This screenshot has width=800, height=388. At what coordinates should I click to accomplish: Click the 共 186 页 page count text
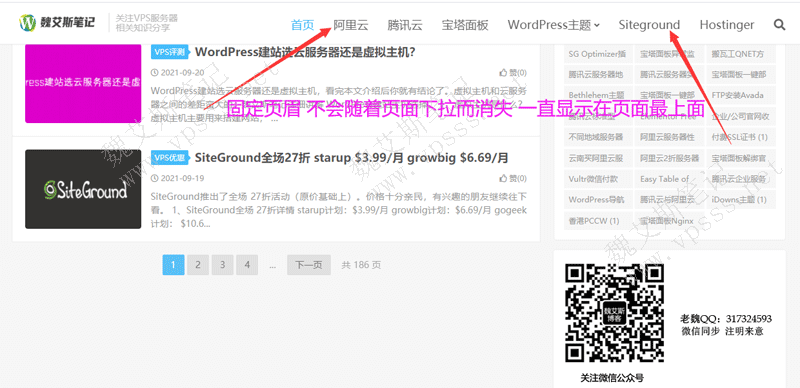[361, 265]
